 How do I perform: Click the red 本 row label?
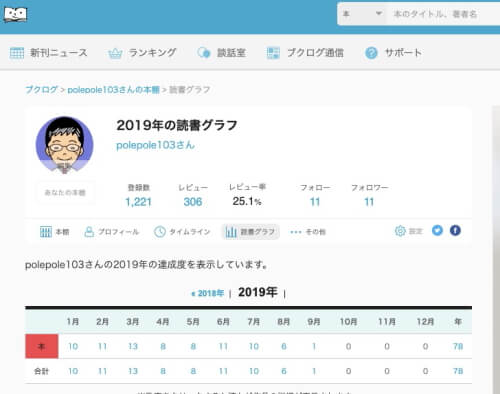42,346
